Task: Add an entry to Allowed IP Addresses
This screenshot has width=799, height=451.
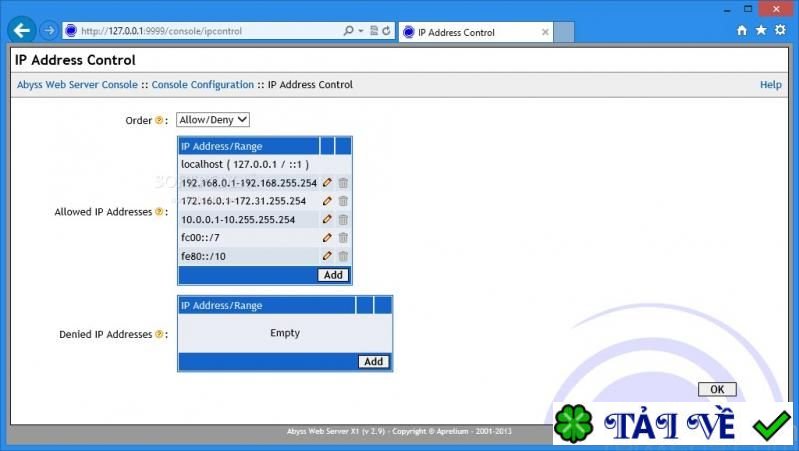Action: [x=333, y=275]
